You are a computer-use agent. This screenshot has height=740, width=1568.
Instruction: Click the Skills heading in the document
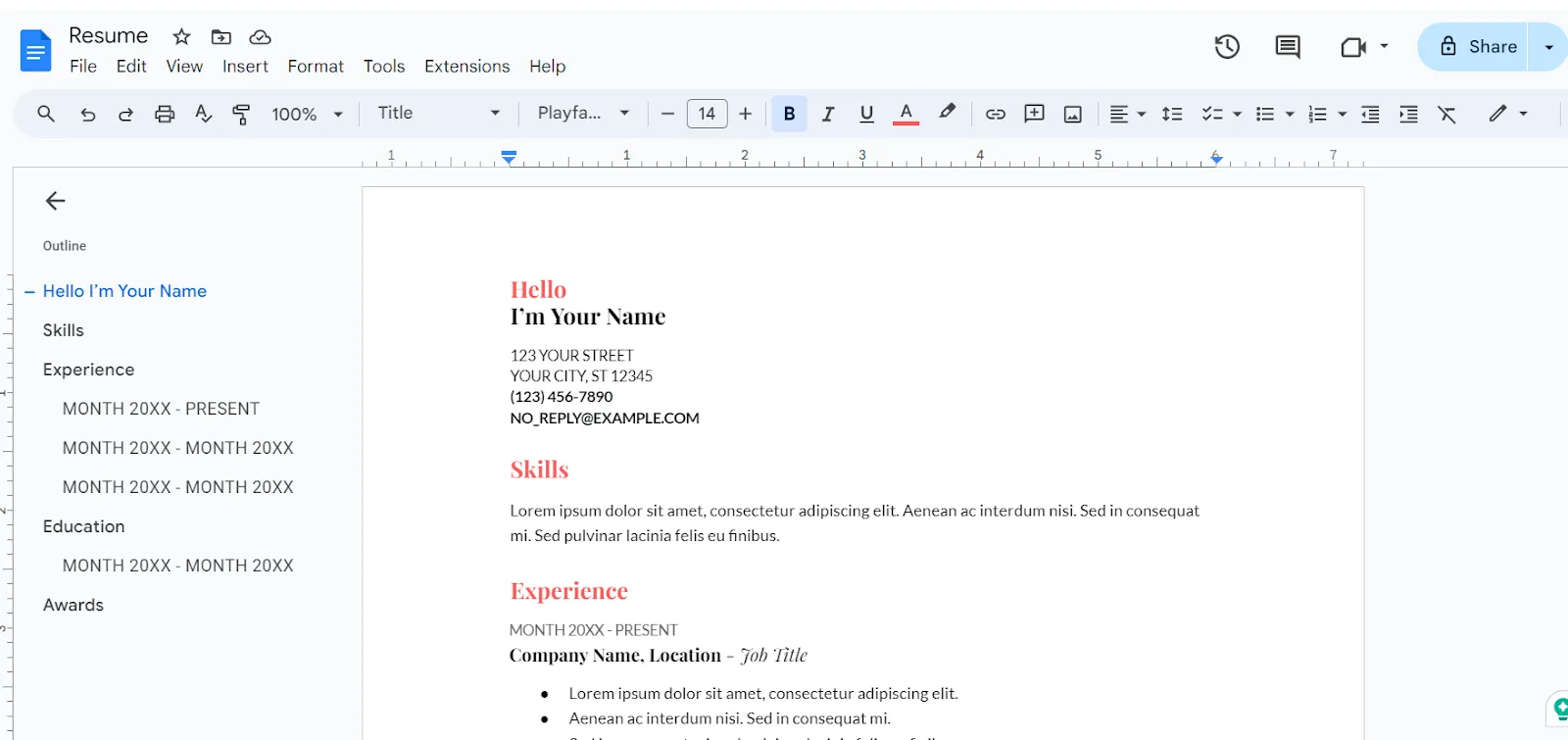[539, 469]
